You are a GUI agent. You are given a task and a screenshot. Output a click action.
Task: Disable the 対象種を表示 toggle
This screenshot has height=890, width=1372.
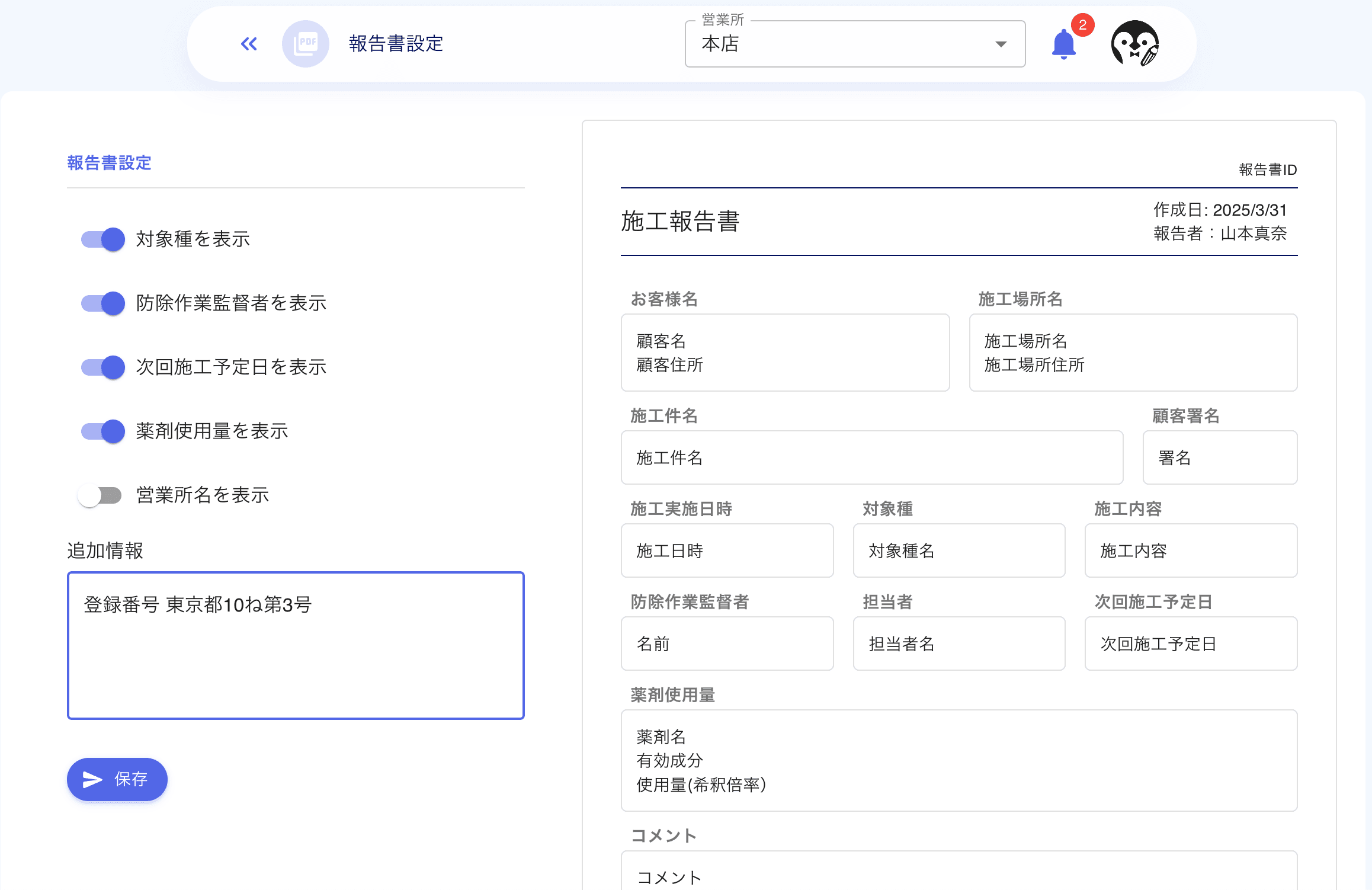point(102,239)
